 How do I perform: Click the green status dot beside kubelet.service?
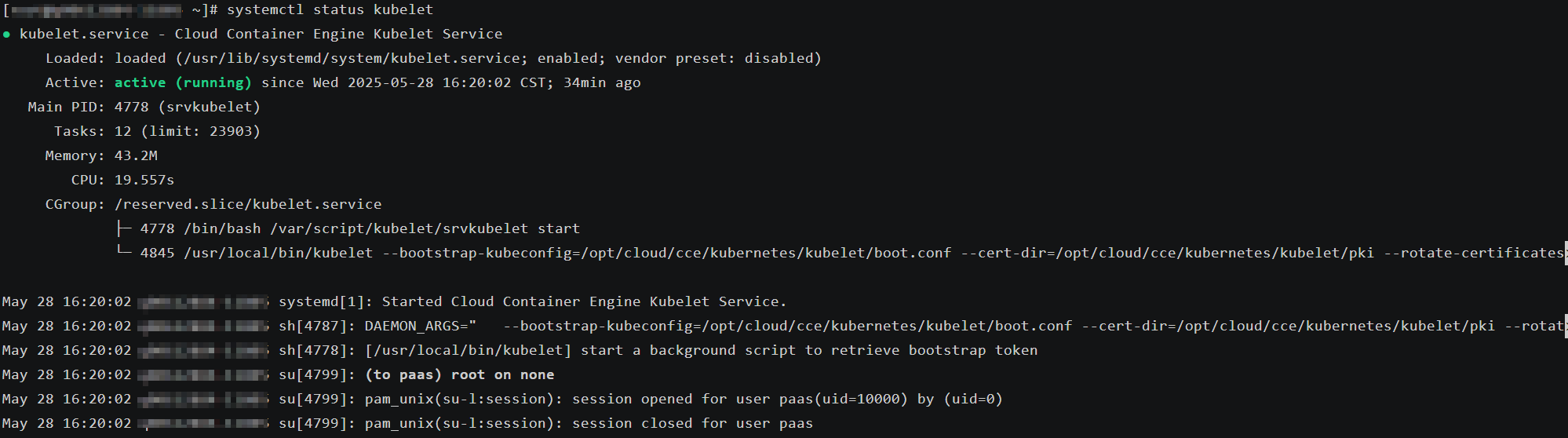[x=6, y=35]
